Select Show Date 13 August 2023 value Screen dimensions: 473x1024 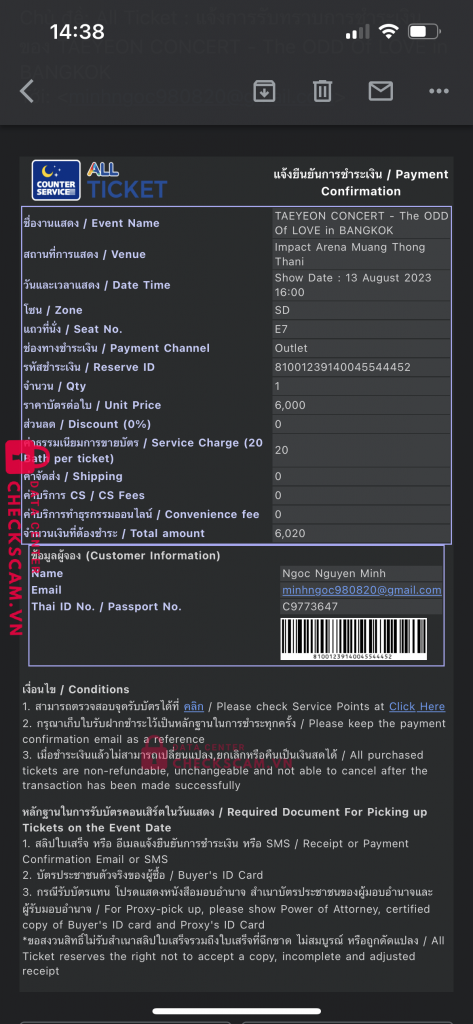tap(361, 285)
